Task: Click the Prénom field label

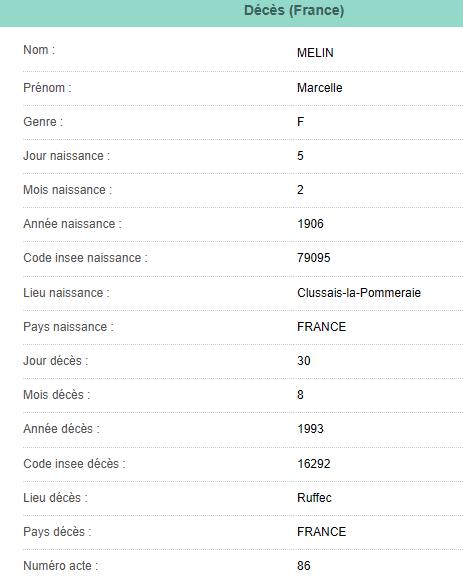Action: pos(47,88)
